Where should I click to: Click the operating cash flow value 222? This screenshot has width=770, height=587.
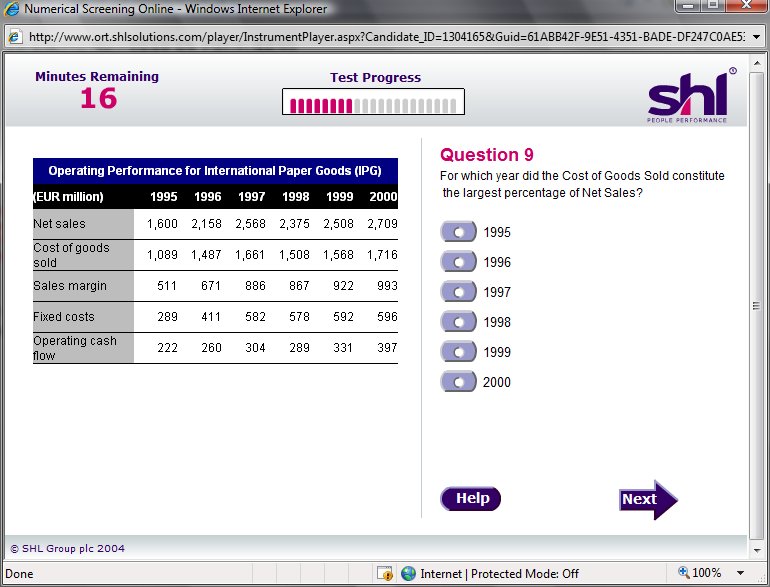click(167, 348)
